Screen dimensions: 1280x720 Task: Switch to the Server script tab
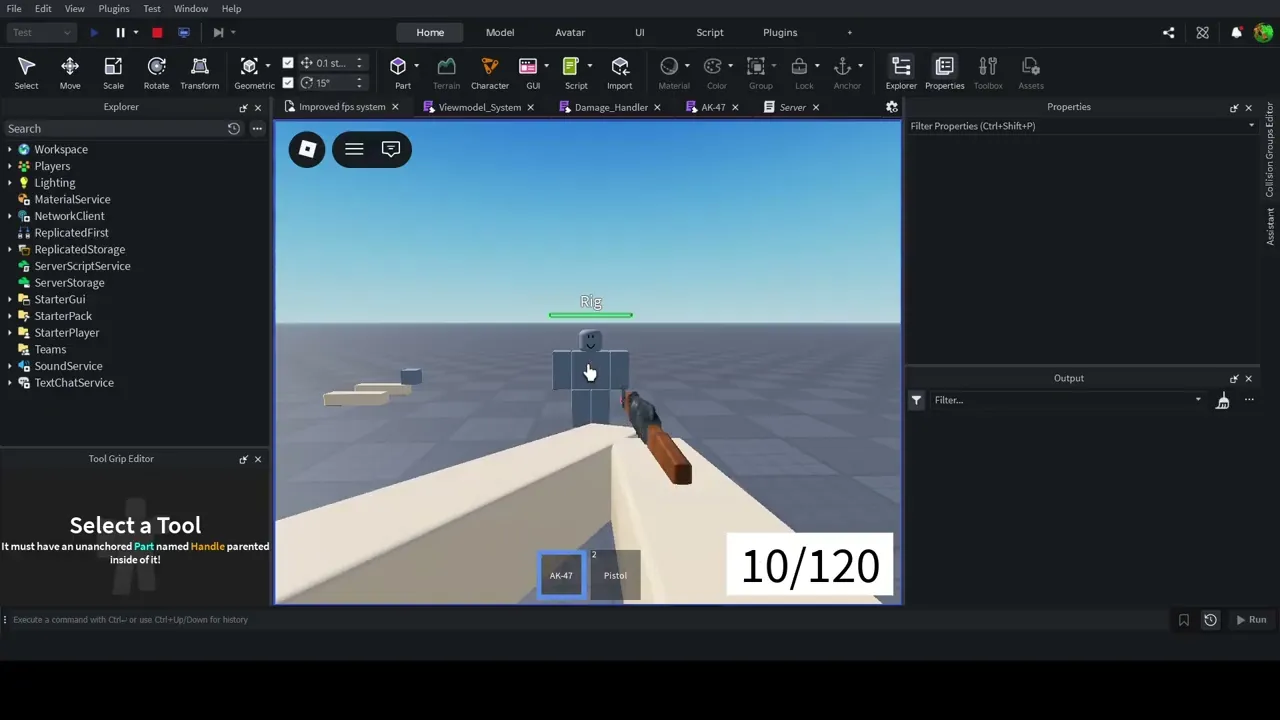pos(792,107)
